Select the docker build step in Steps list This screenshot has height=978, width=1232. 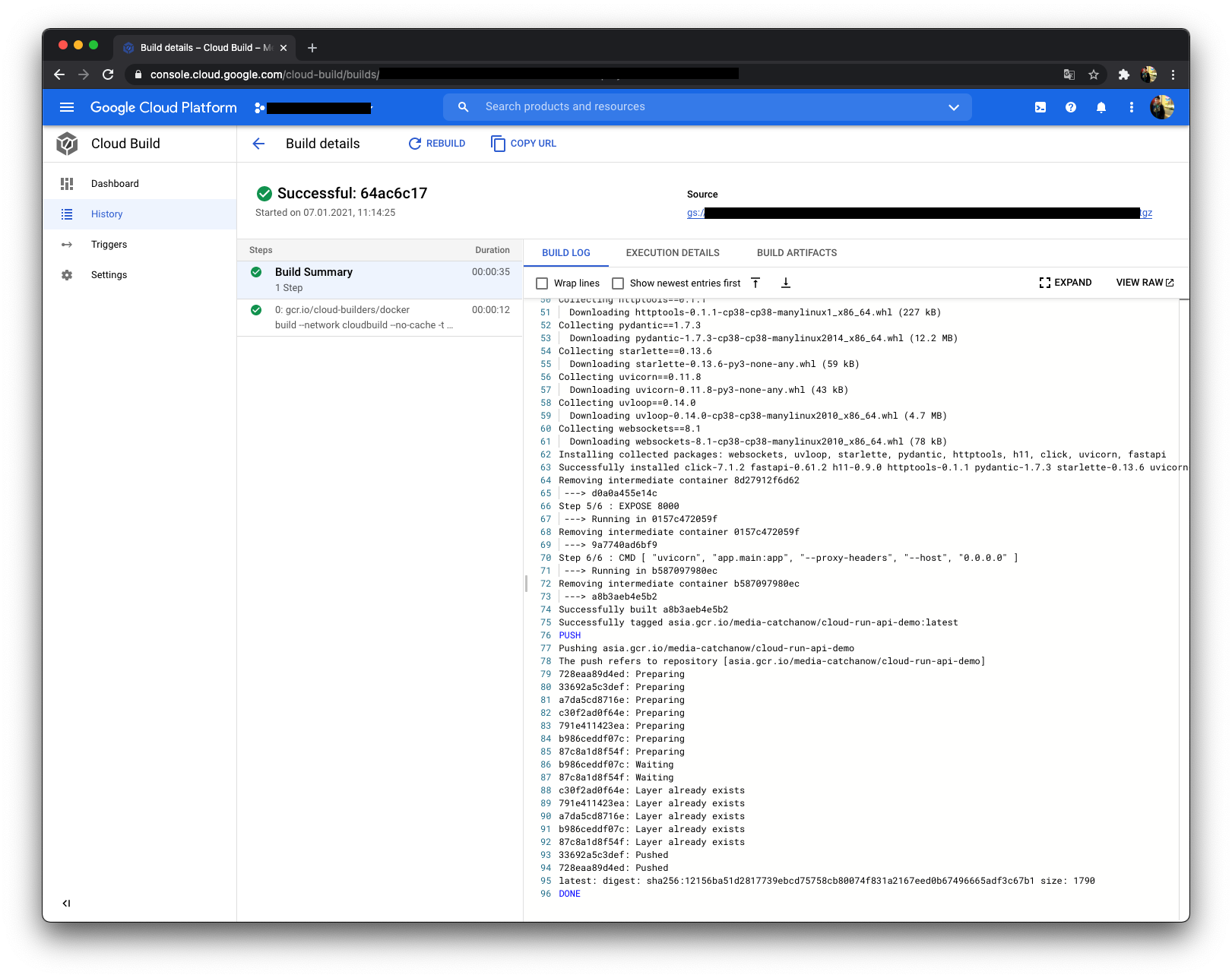click(342, 309)
